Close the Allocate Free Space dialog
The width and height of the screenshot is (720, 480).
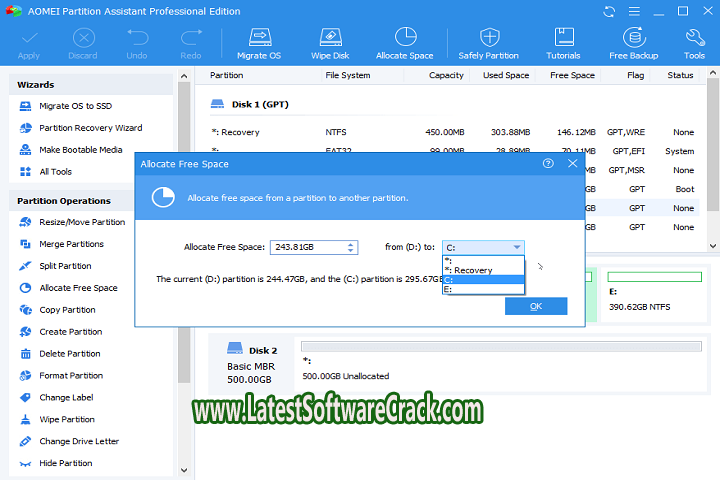(573, 164)
